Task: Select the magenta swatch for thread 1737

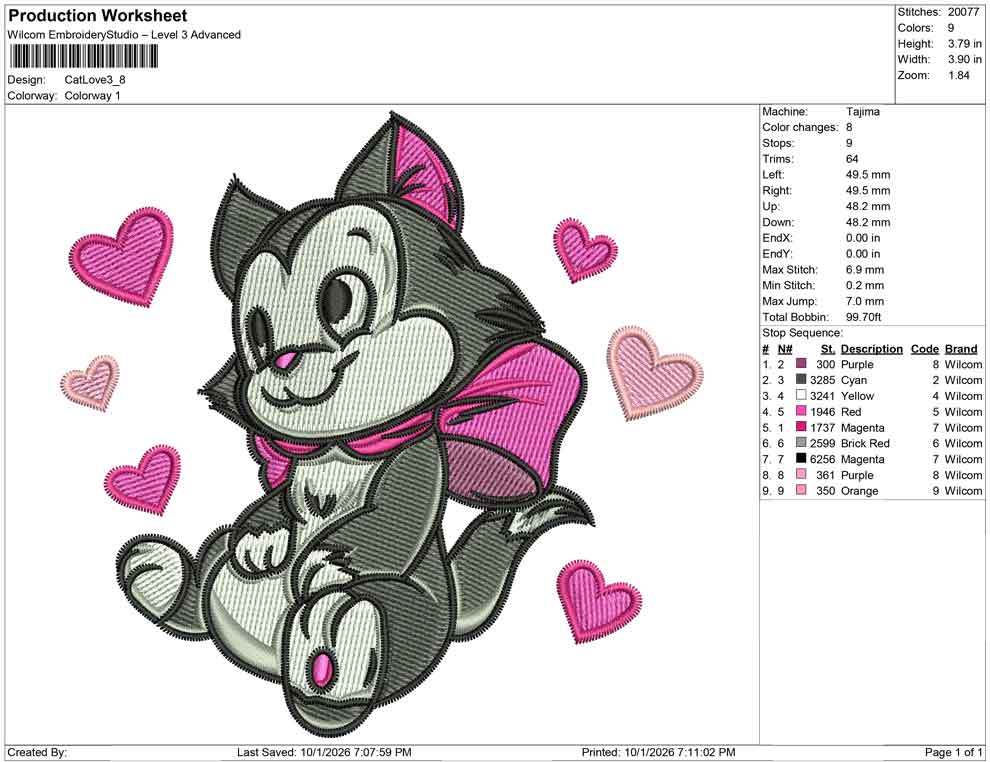Action: [x=801, y=427]
